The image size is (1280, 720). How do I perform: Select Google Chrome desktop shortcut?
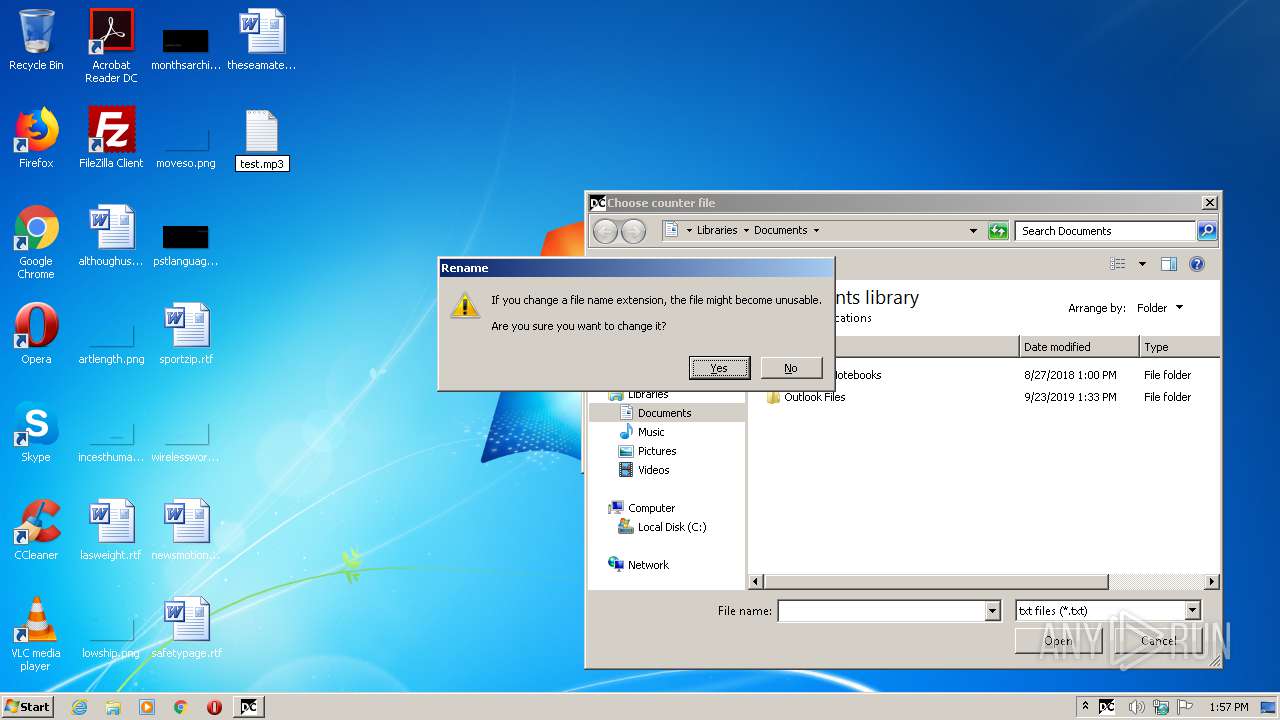click(x=36, y=242)
